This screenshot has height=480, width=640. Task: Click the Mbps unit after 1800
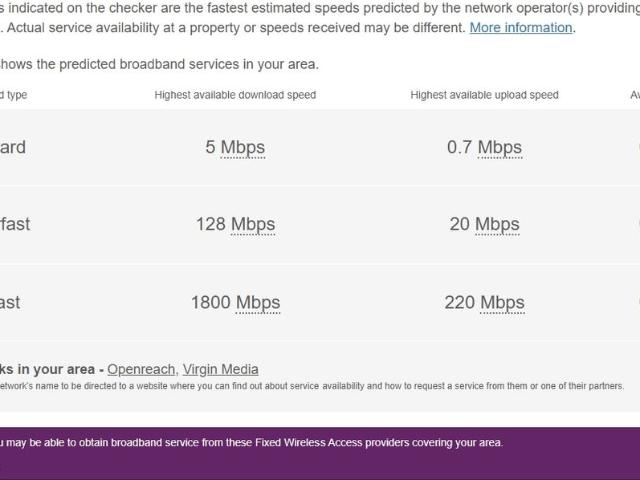pyautogui.click(x=258, y=302)
